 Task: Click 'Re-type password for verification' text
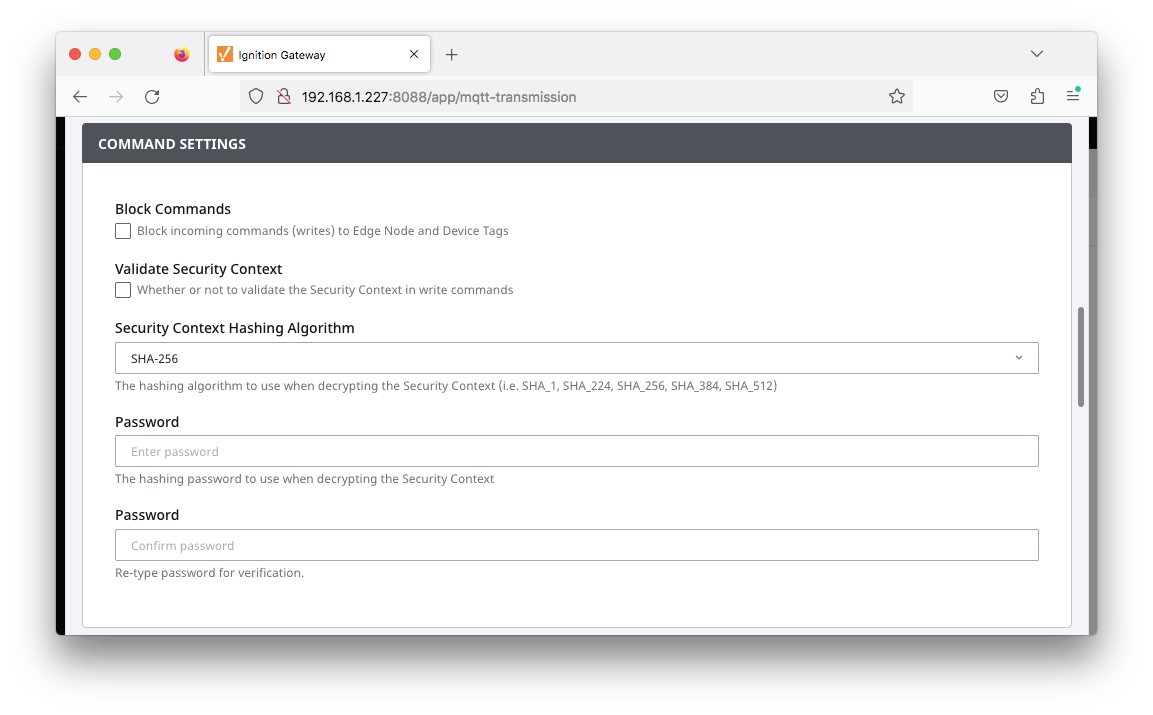point(210,573)
